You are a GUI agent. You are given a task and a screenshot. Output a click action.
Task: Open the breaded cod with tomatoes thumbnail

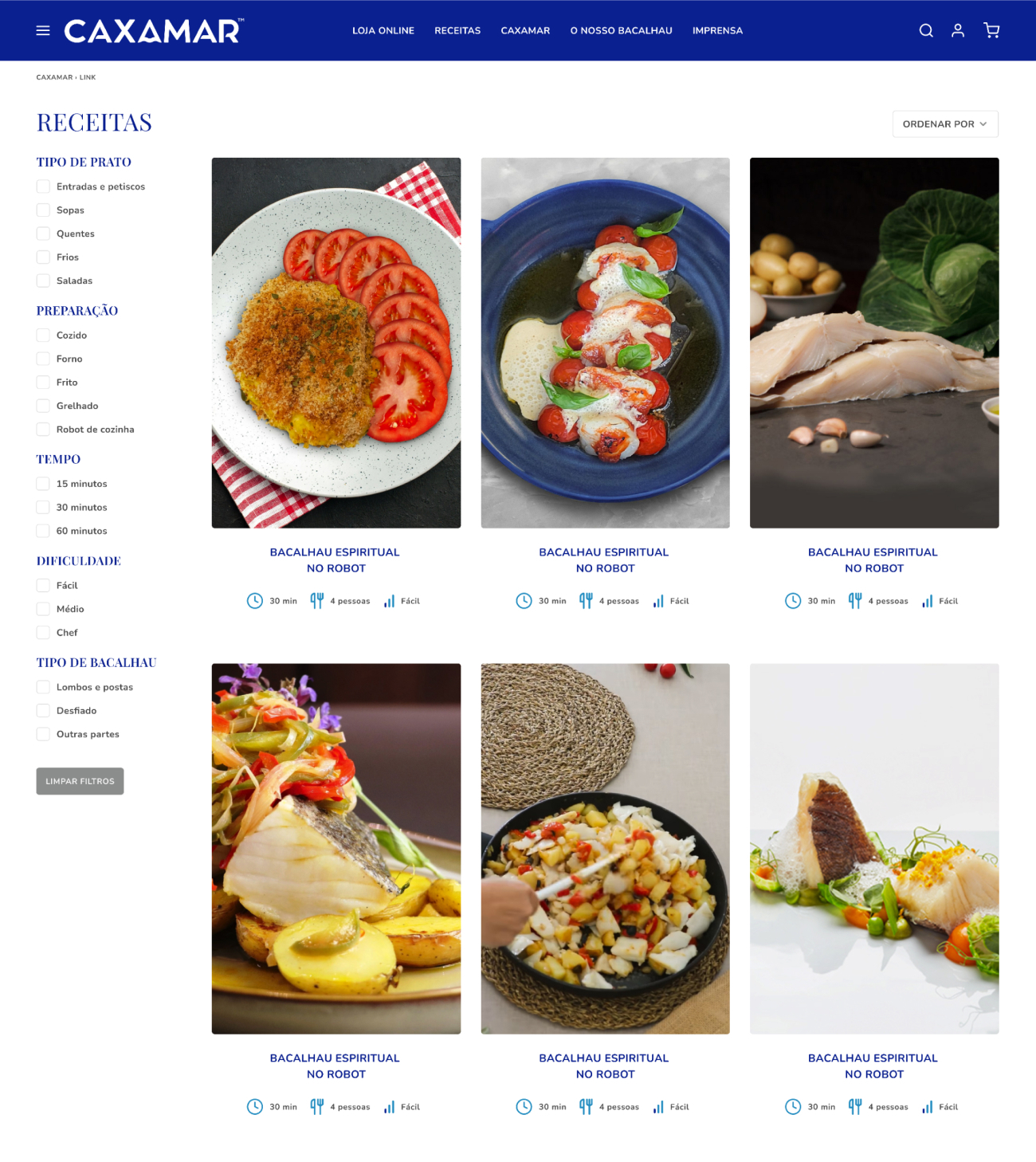336,343
